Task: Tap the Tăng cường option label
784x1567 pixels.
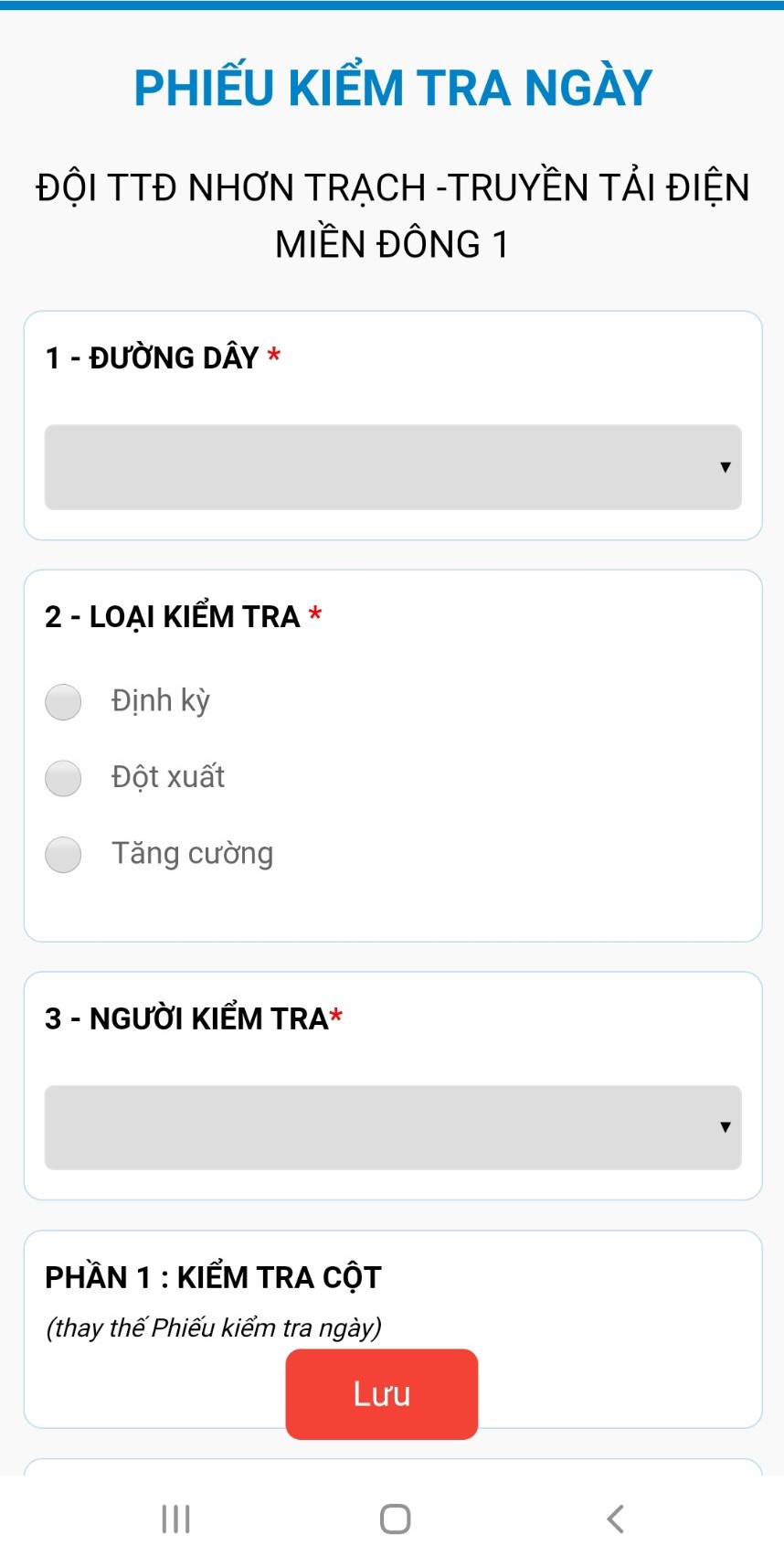Action: (x=192, y=854)
